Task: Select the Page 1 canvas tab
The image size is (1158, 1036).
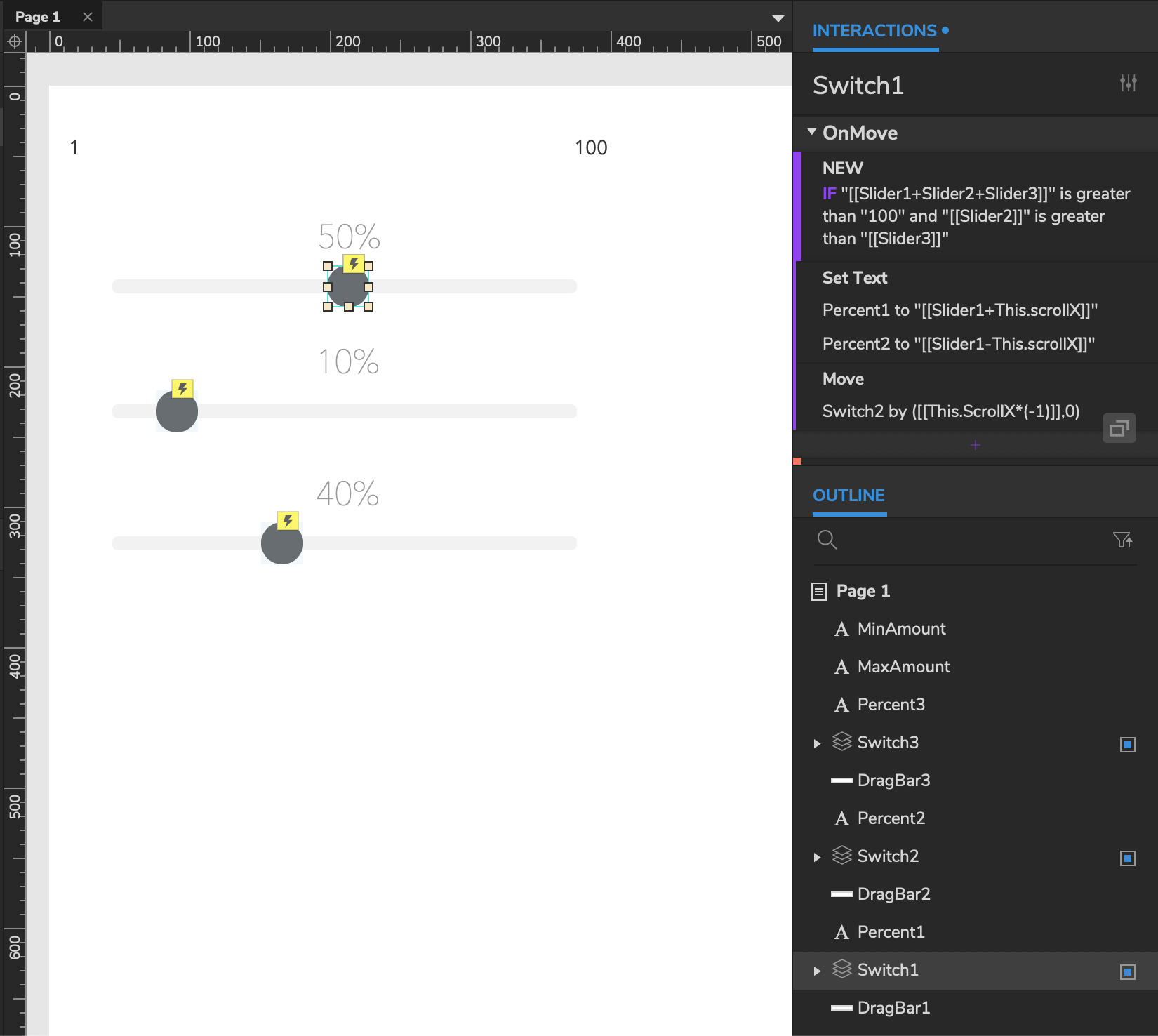Action: tap(39, 17)
